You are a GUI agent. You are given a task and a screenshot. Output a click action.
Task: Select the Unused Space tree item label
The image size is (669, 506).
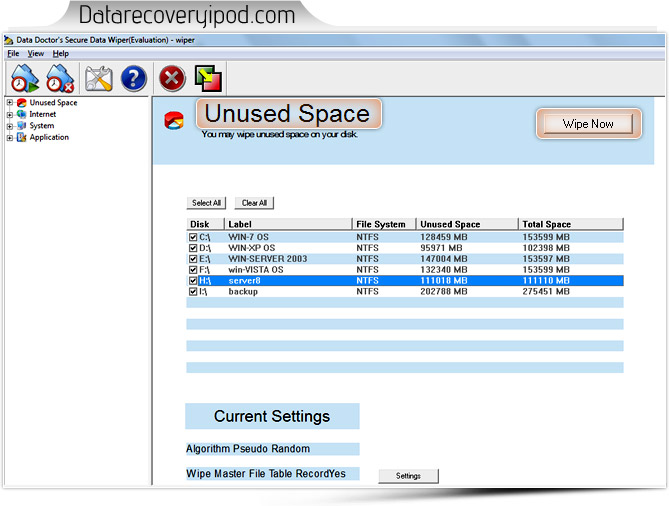click(53, 103)
